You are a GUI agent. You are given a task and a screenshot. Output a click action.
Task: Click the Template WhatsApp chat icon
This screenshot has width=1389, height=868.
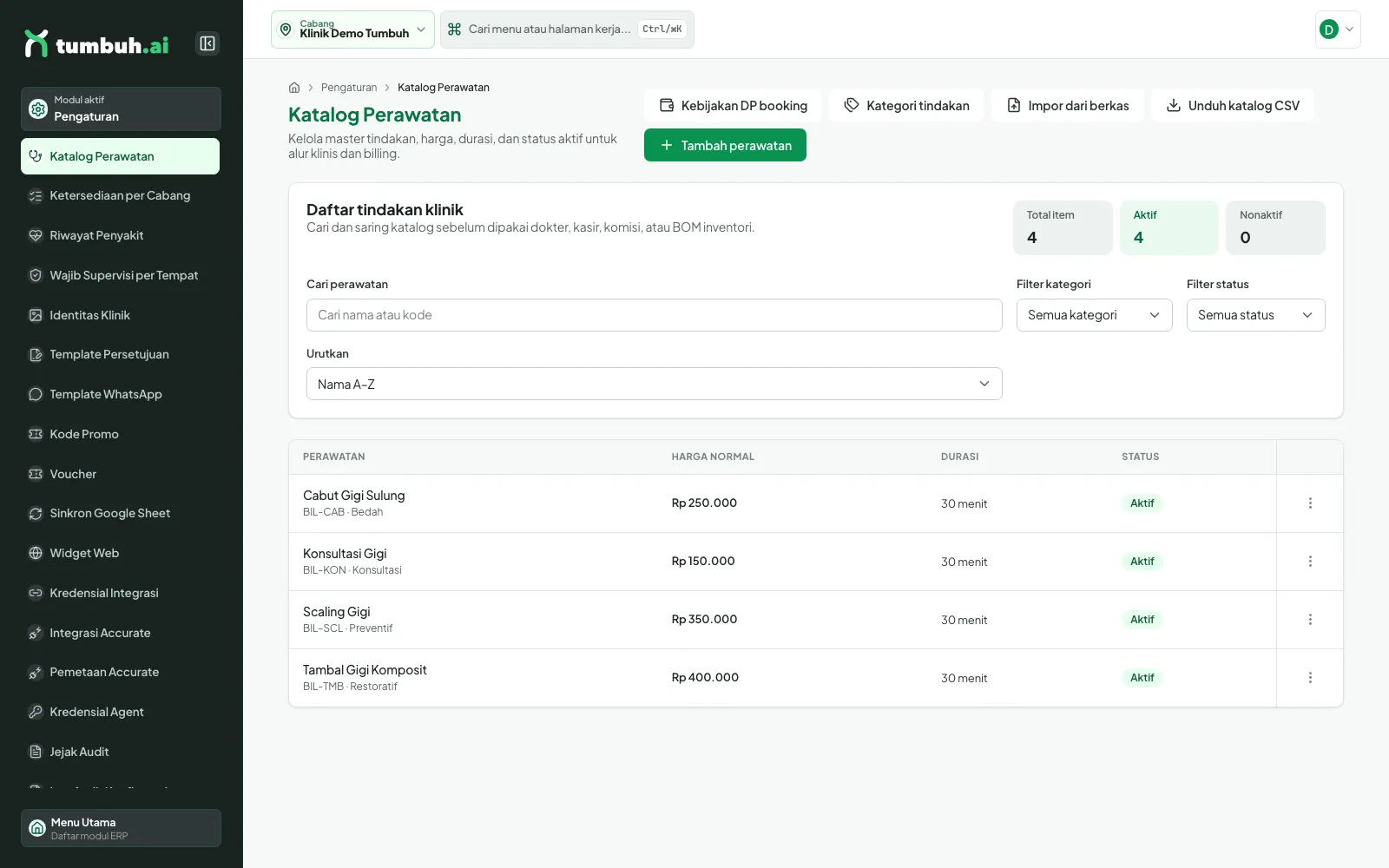(x=36, y=394)
